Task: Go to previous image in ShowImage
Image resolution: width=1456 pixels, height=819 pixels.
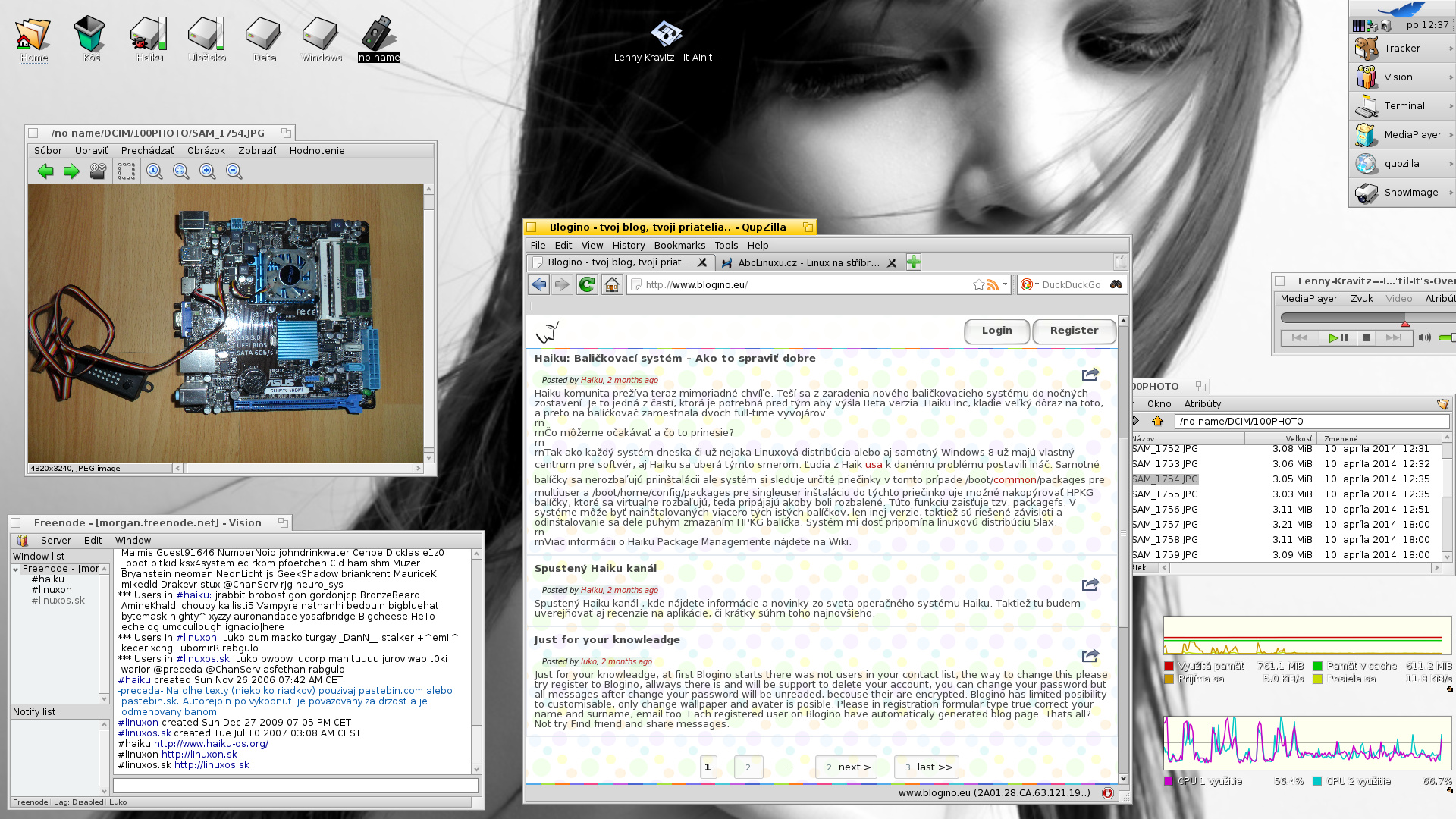Action: point(45,171)
